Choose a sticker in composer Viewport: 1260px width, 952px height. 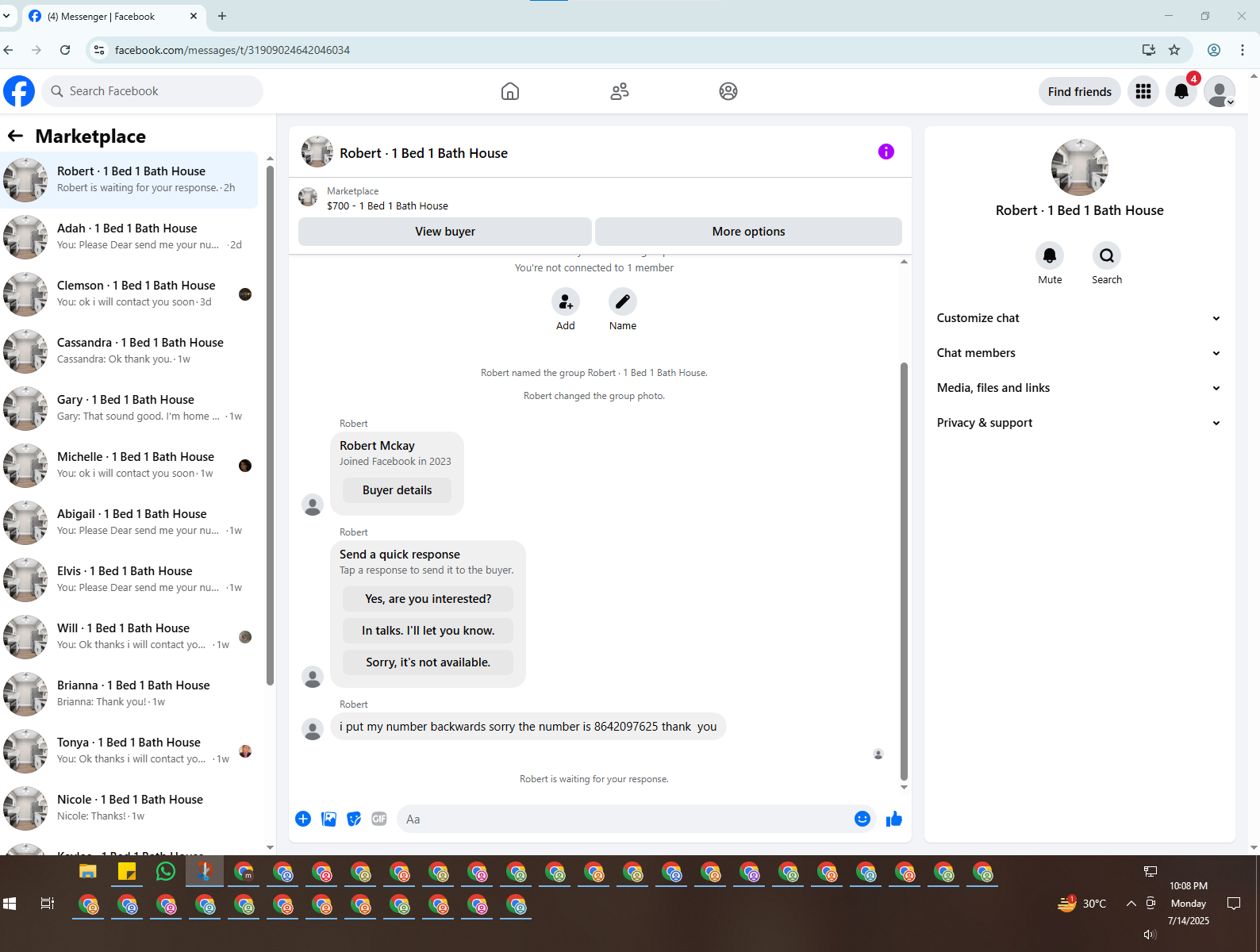(x=354, y=819)
